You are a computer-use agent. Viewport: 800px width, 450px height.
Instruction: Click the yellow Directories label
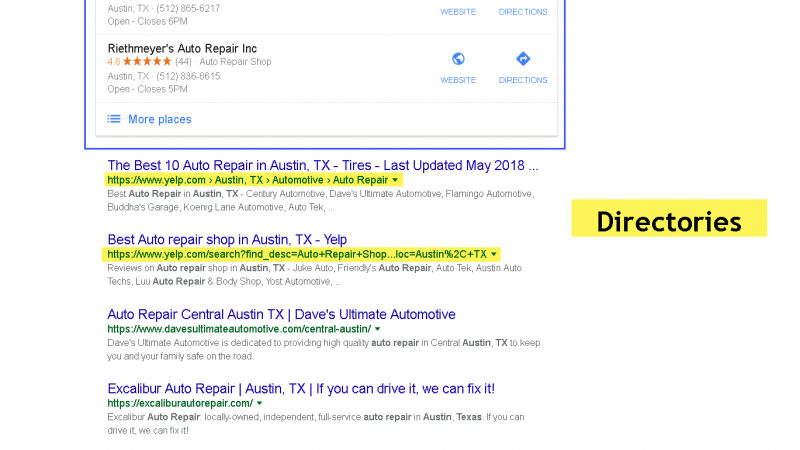coord(668,219)
